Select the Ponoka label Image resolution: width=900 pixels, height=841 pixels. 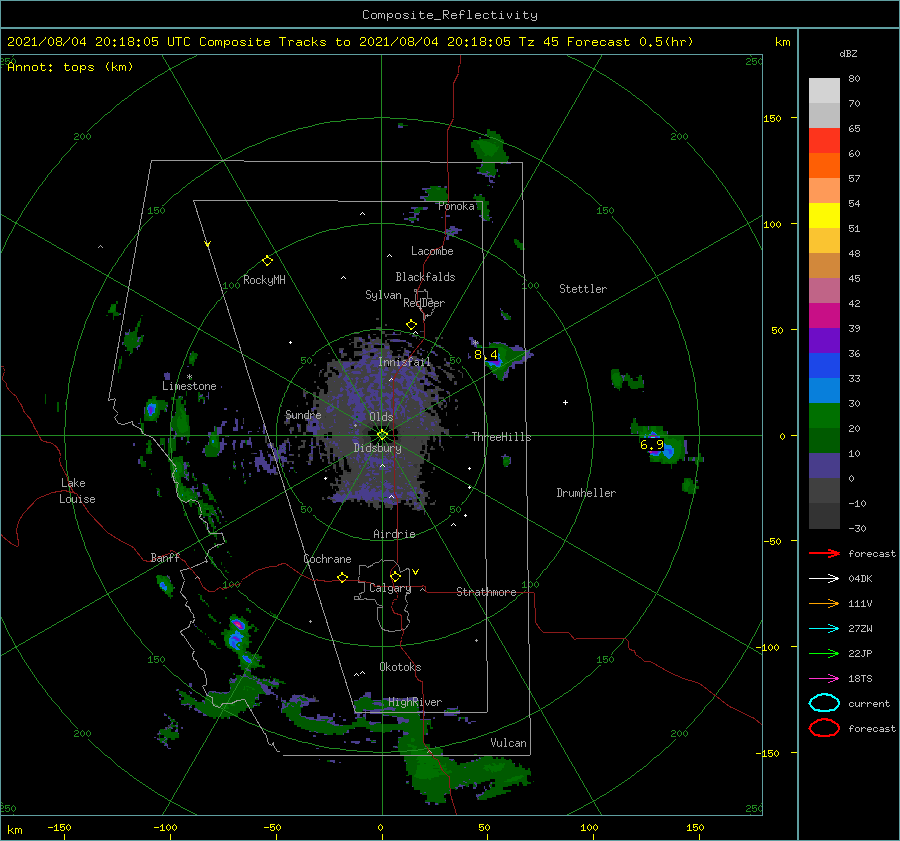456,206
